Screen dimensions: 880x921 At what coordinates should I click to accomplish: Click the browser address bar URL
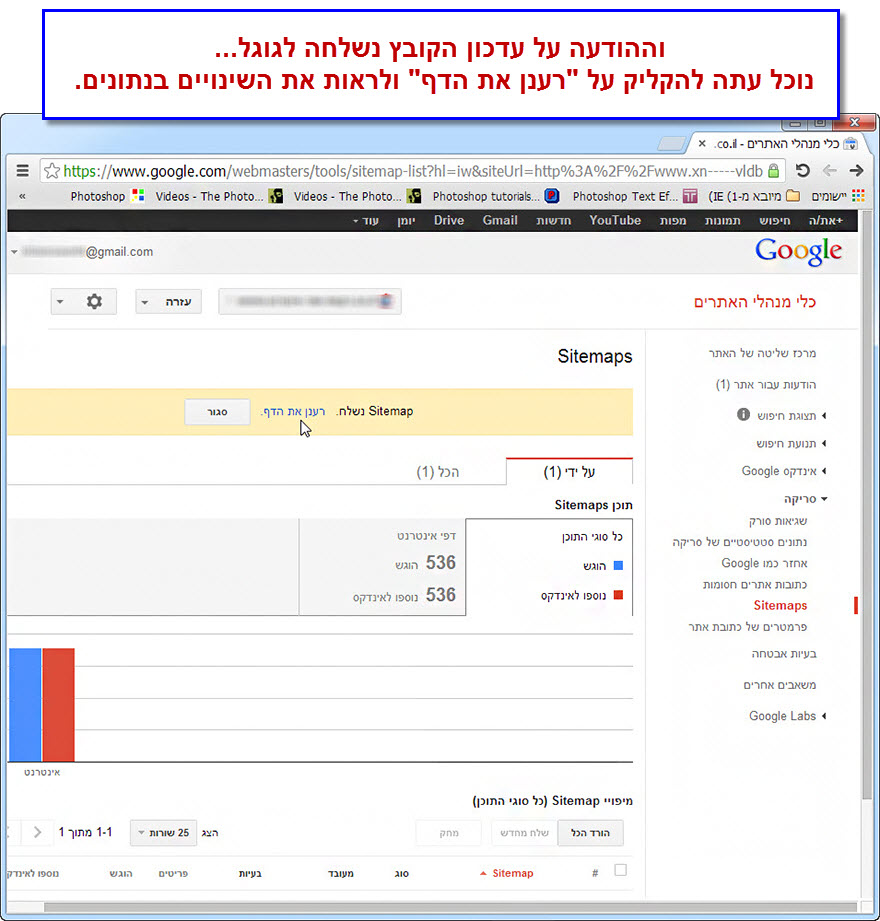tap(412, 171)
